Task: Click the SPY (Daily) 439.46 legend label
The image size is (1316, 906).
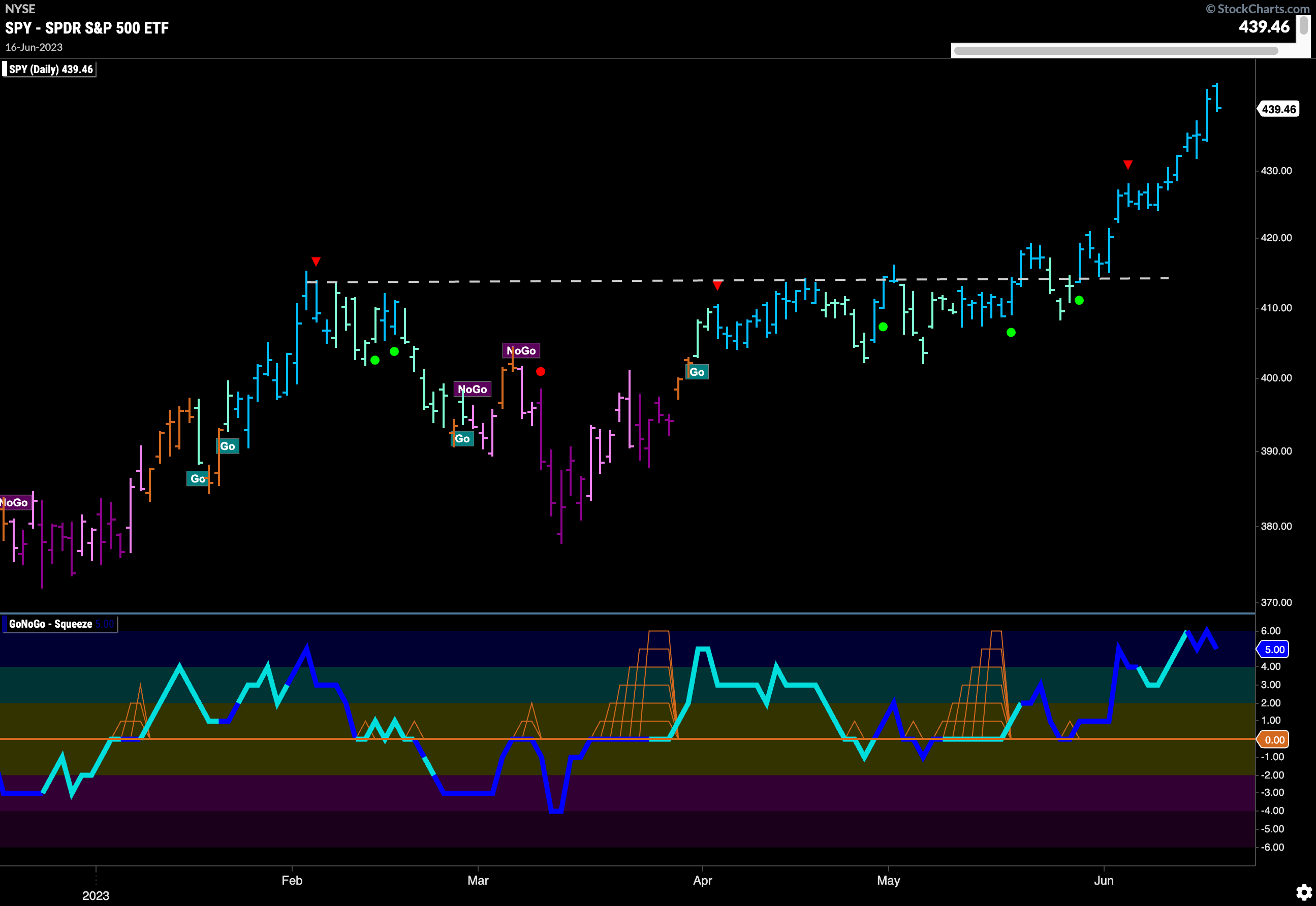Action: (x=50, y=69)
